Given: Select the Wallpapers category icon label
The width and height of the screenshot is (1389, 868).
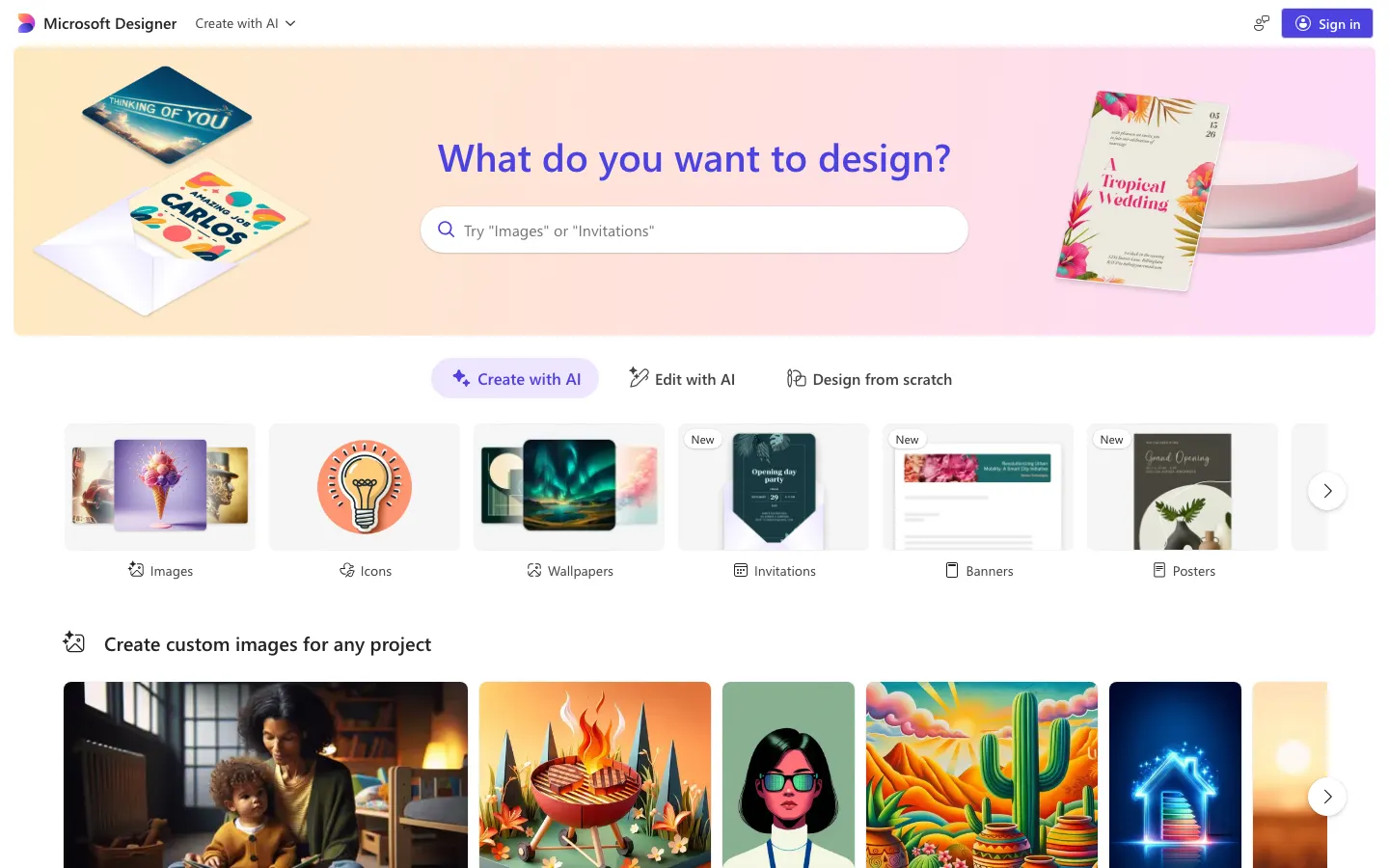Looking at the screenshot, I should point(569,571).
